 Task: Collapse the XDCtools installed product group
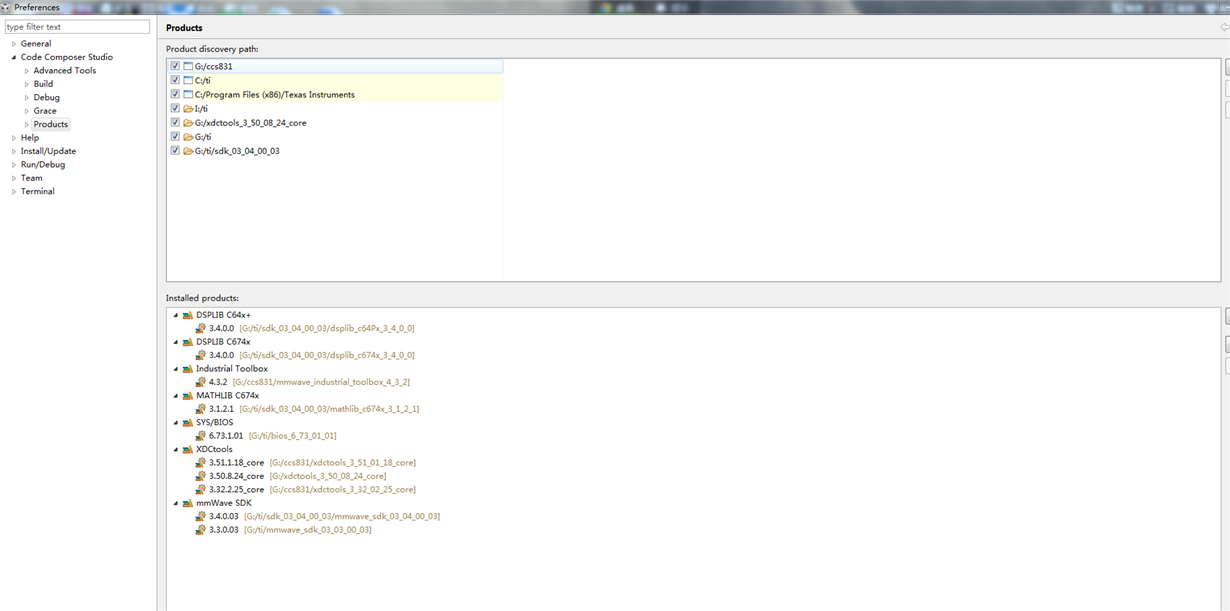coord(176,450)
